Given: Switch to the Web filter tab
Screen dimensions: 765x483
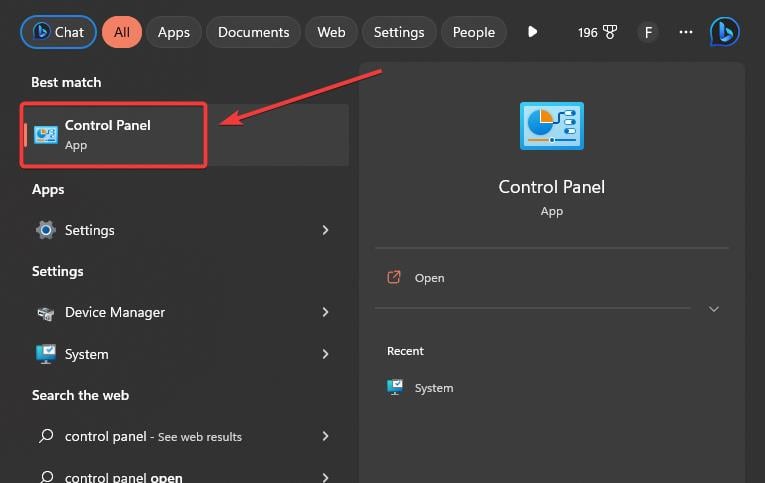Looking at the screenshot, I should (x=331, y=32).
